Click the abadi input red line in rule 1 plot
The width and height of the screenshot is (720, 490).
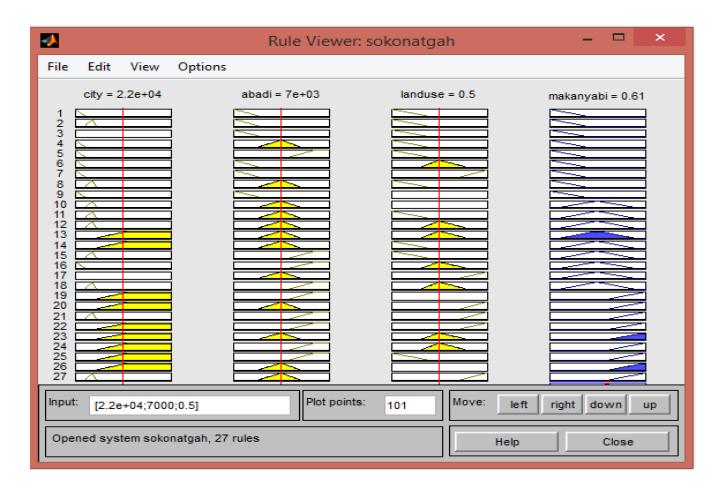[x=281, y=113]
